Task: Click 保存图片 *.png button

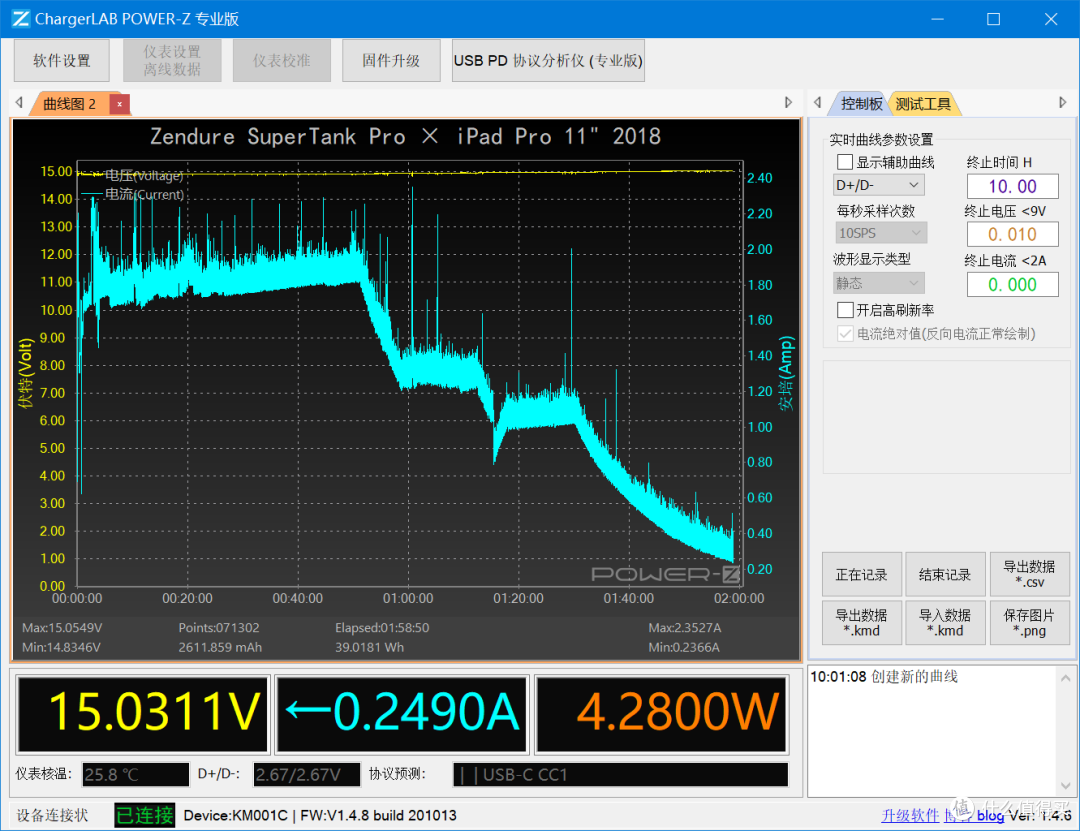Action: (1029, 623)
